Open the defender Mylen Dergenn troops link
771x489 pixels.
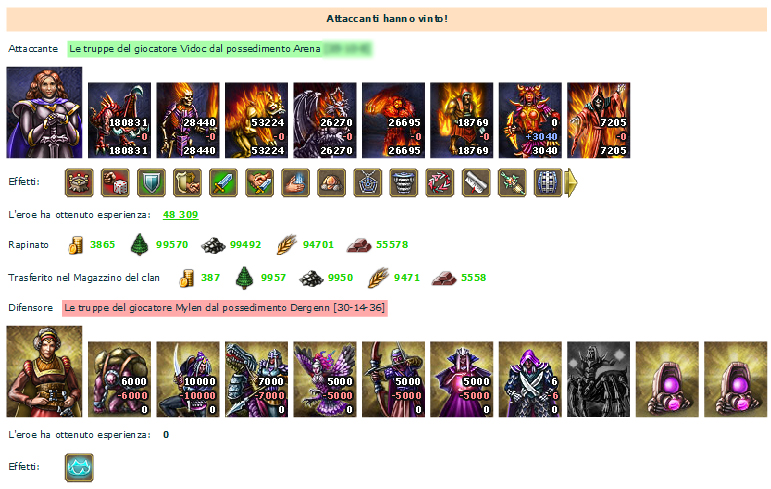[225, 308]
